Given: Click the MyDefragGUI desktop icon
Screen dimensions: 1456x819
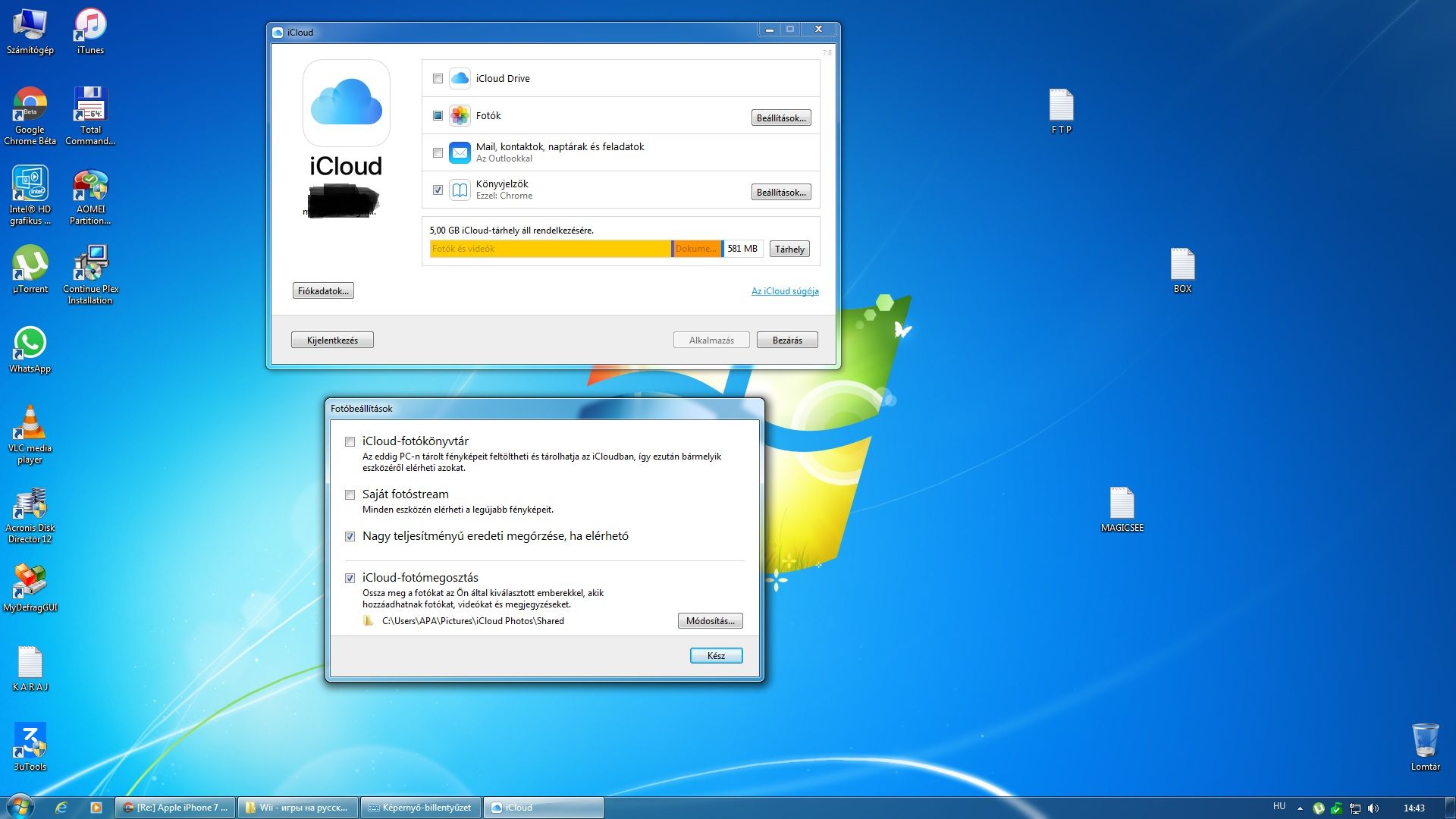Looking at the screenshot, I should [x=30, y=588].
